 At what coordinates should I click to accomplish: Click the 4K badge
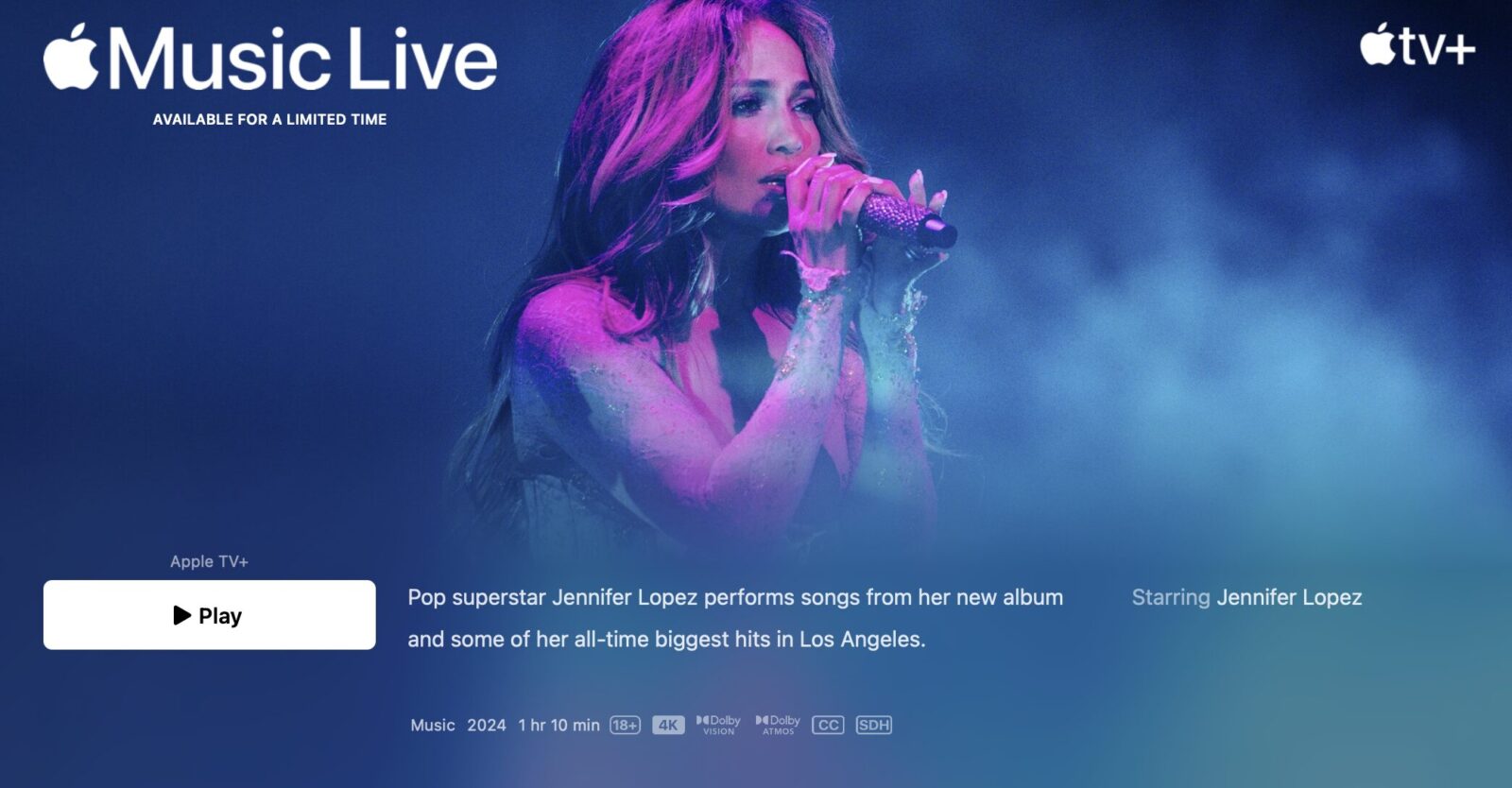[x=668, y=725]
